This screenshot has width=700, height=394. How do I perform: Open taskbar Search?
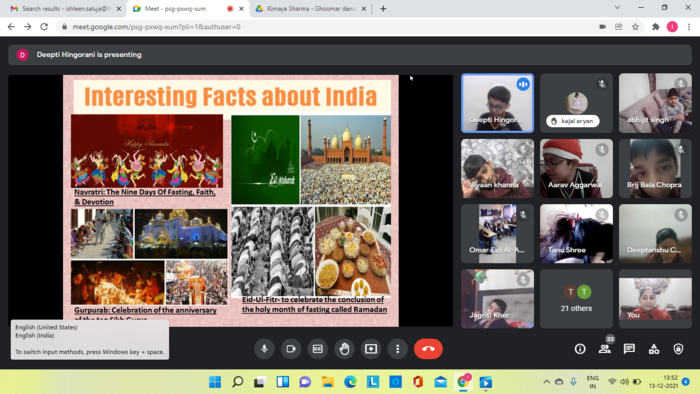click(x=238, y=382)
